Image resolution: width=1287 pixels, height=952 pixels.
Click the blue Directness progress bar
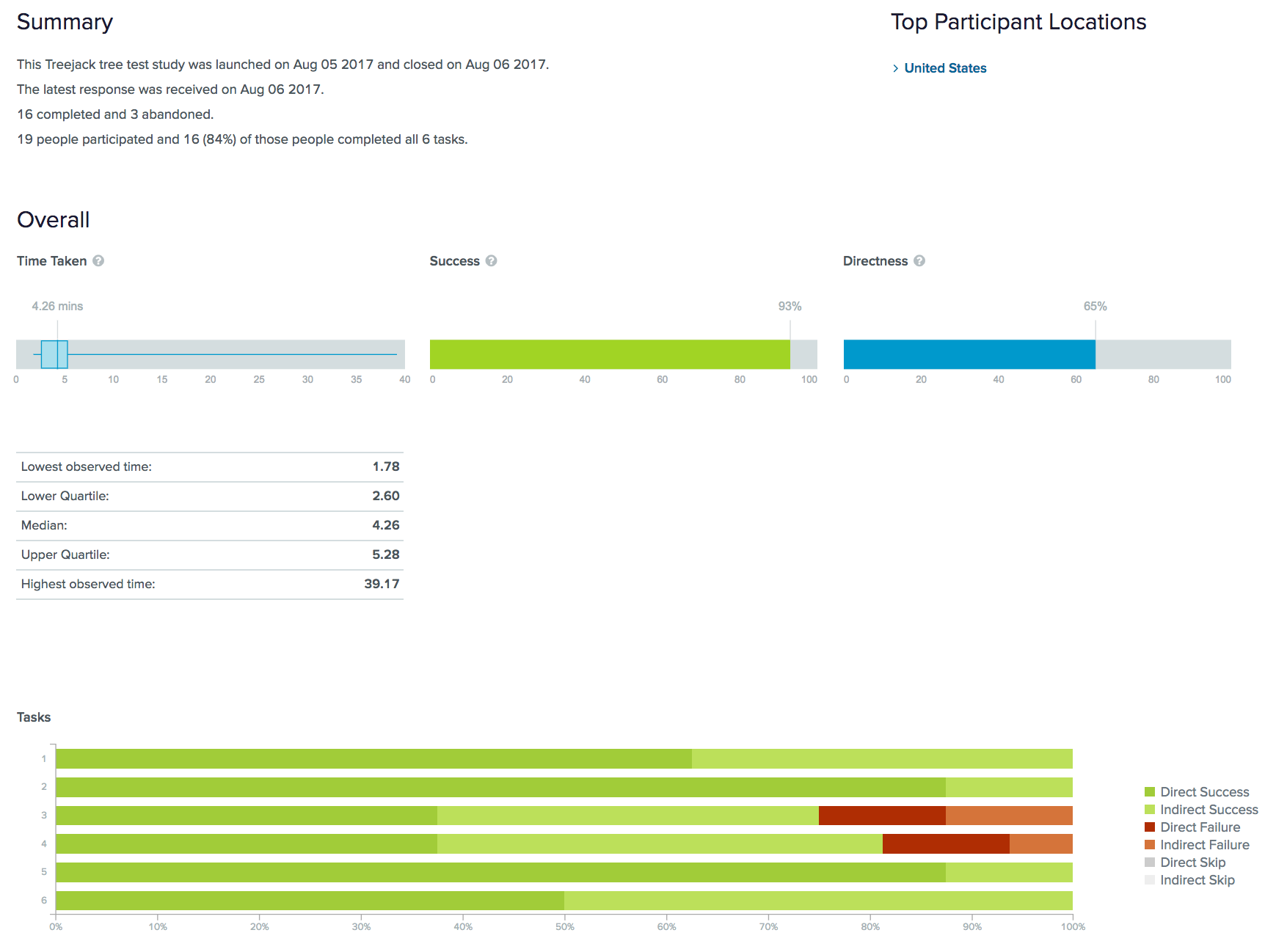[x=969, y=354]
